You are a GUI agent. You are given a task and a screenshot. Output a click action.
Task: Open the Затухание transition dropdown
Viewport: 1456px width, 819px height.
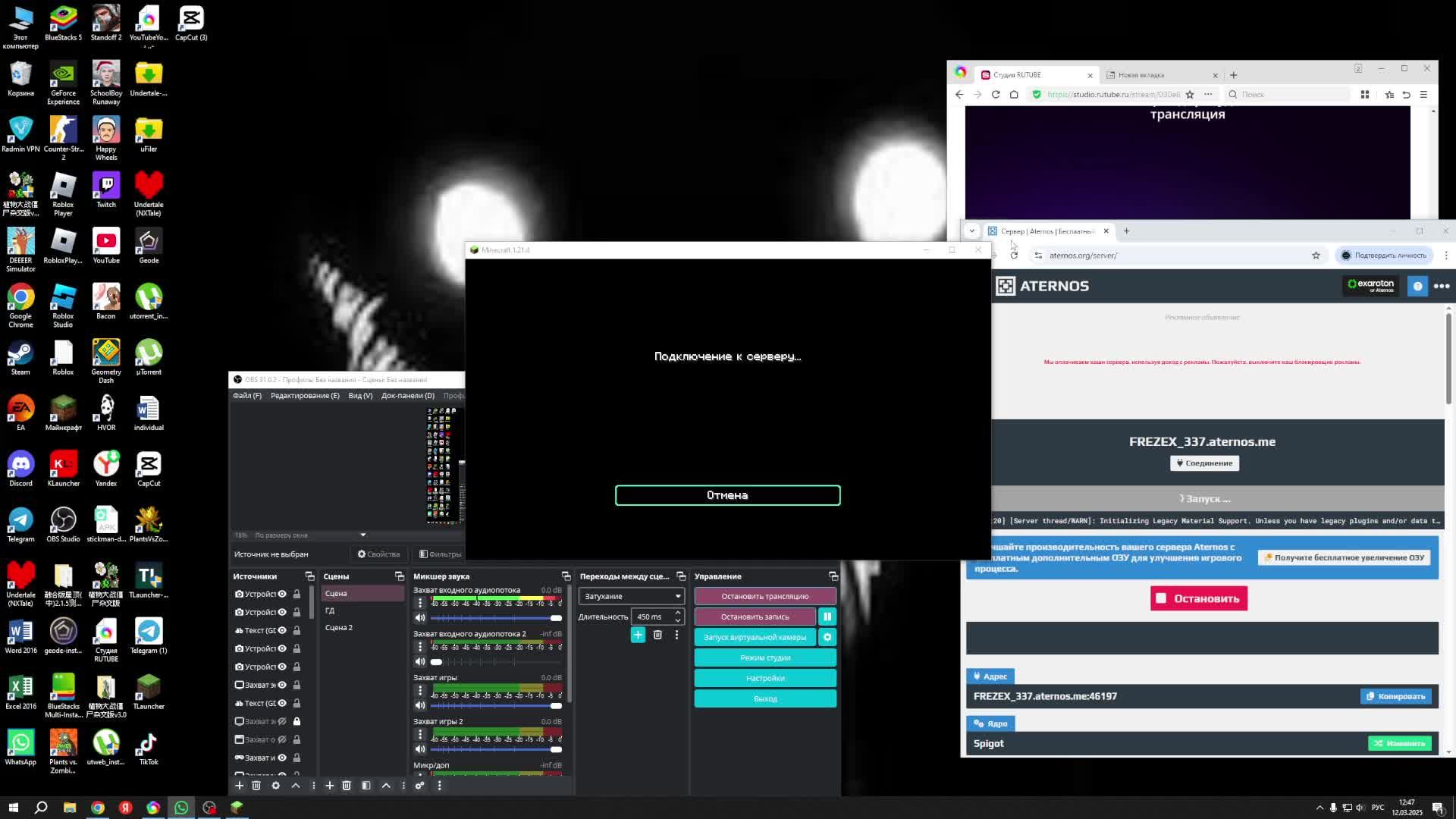point(631,597)
